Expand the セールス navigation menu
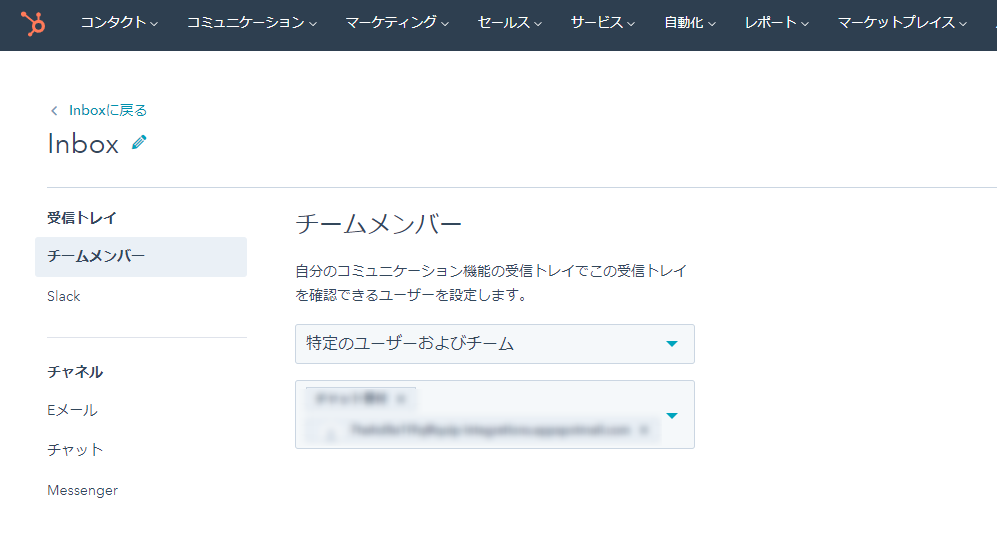Viewport: 997px width, 548px height. [x=509, y=23]
